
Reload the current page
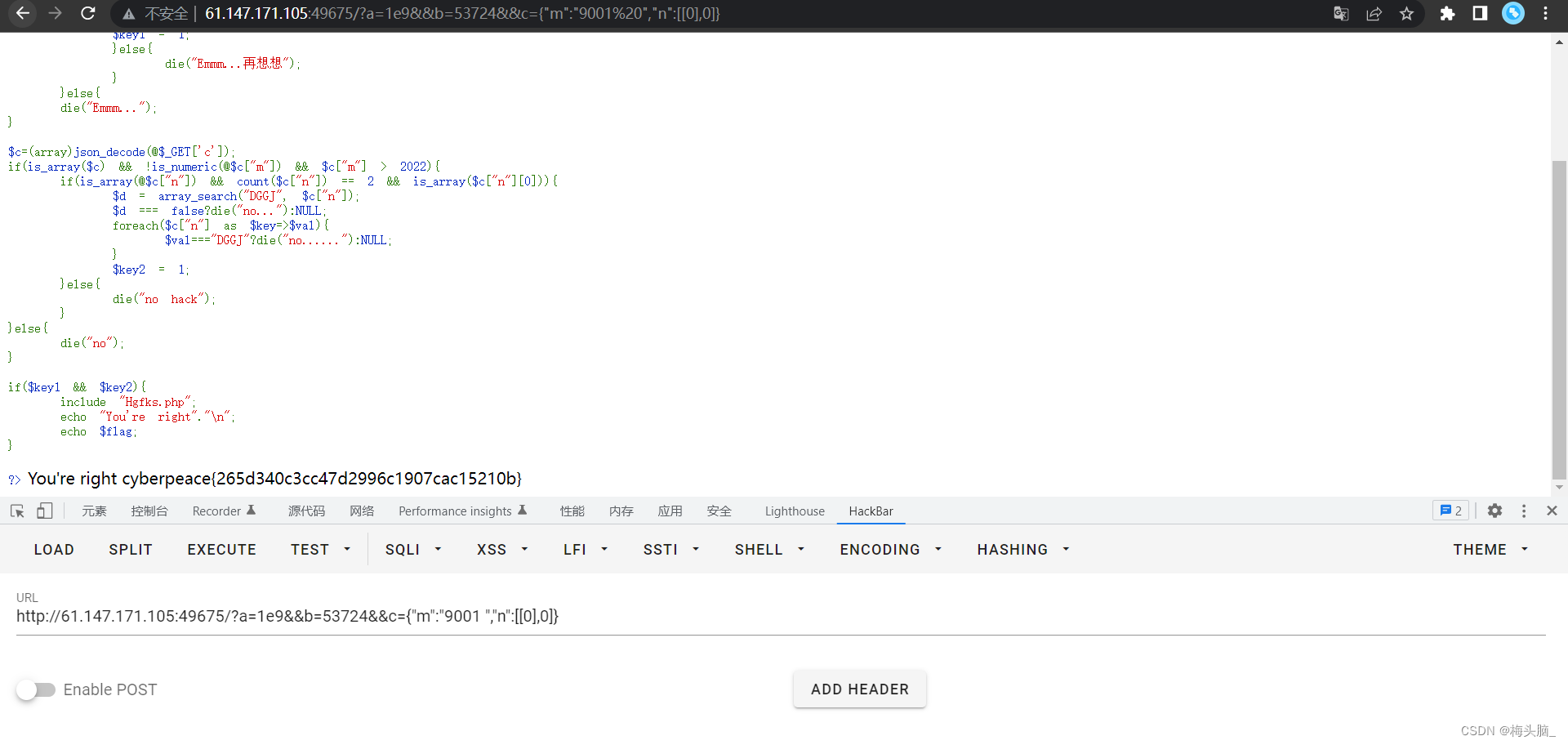tap(87, 13)
